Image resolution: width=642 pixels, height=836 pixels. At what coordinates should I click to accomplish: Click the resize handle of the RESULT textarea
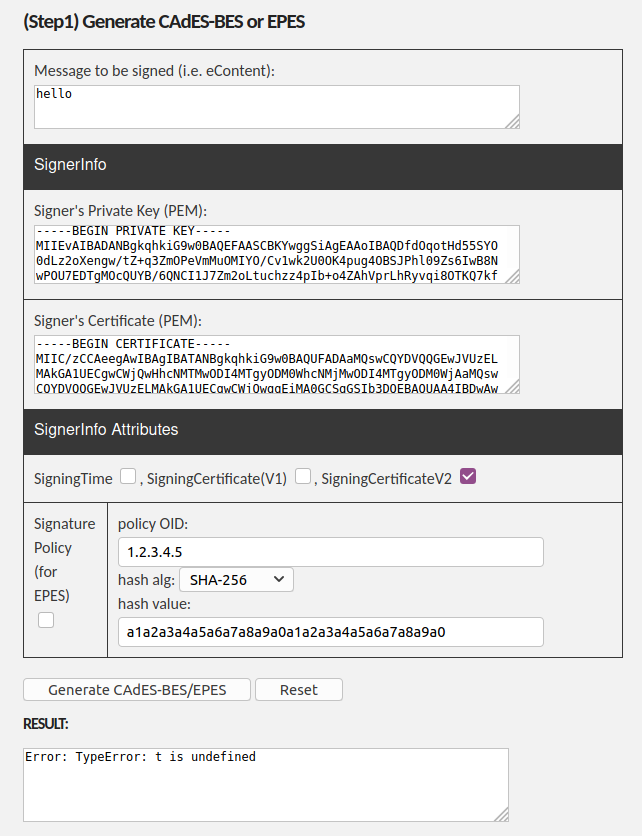[501, 817]
